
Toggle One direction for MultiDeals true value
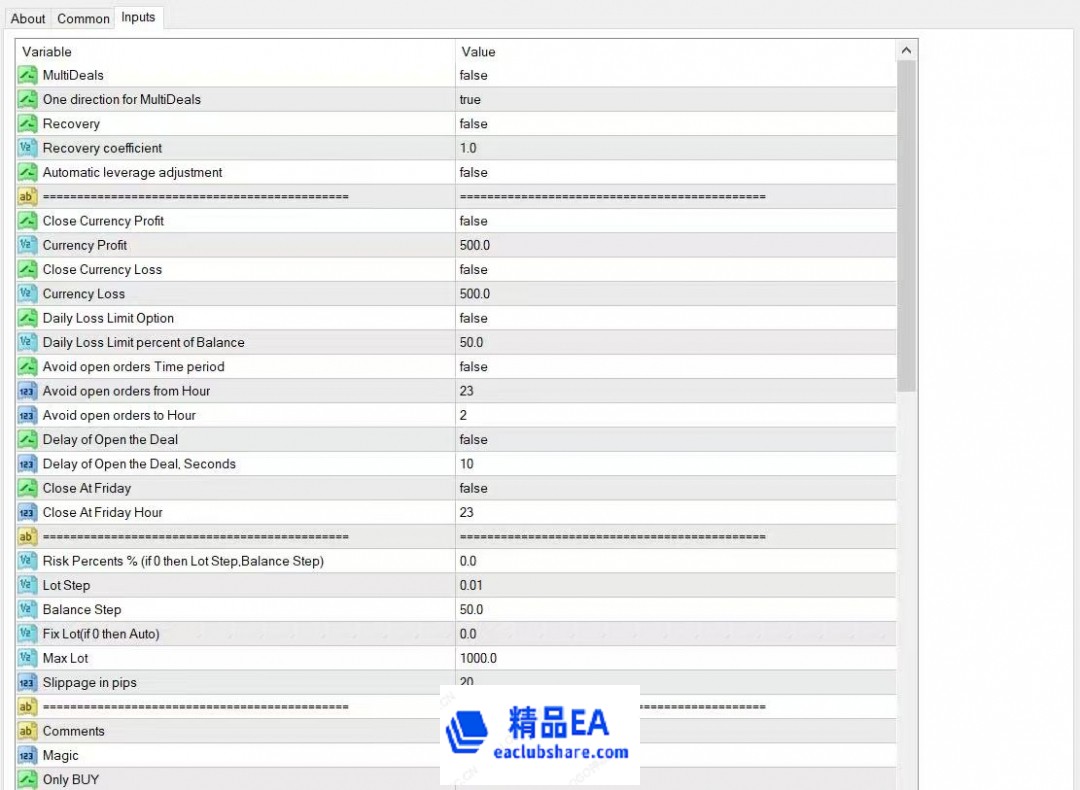coord(470,100)
